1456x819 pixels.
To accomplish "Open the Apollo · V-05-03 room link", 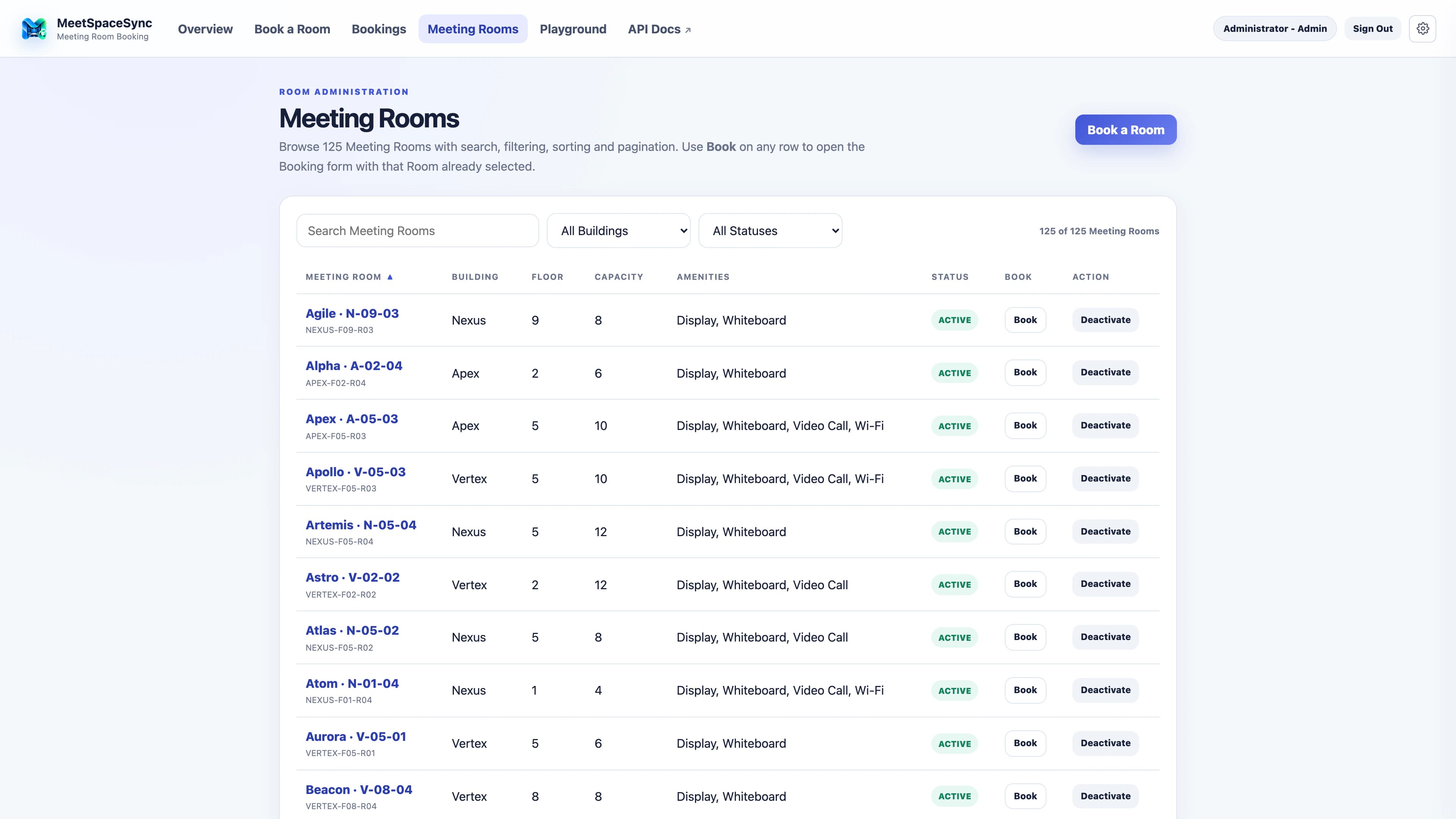I will pos(356,472).
